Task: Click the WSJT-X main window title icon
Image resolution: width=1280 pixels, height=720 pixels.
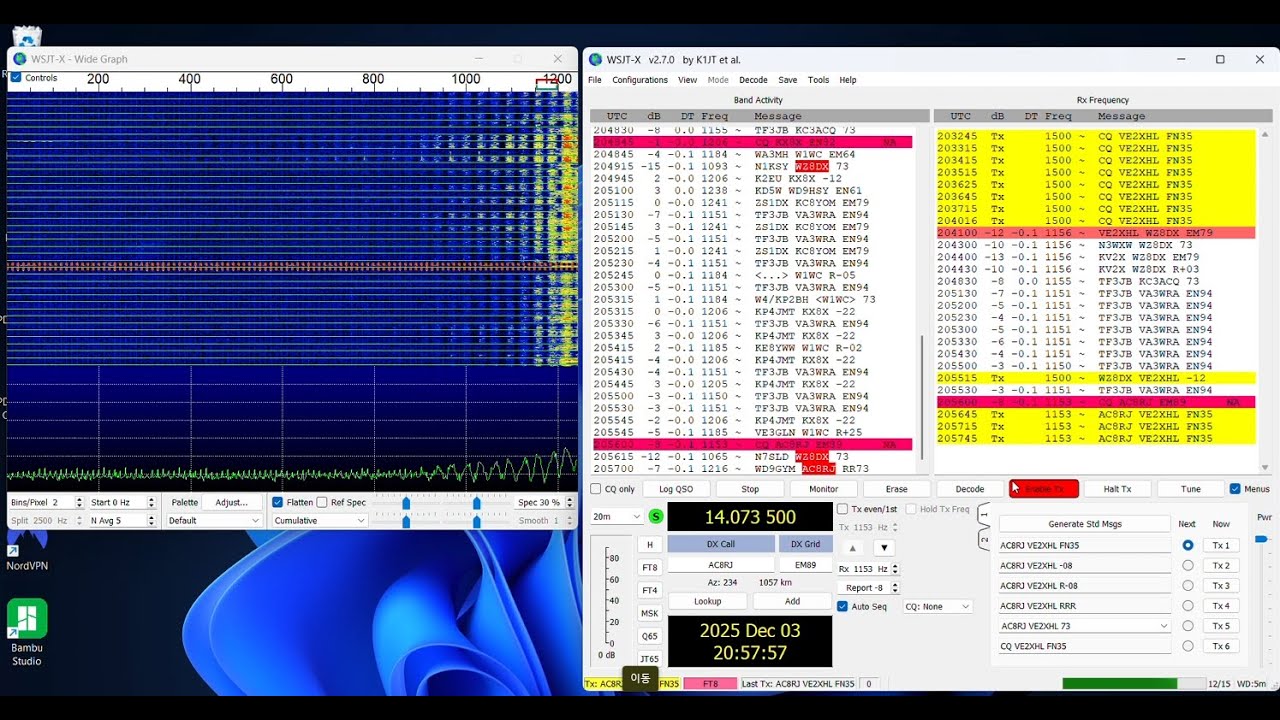Action: click(595, 59)
